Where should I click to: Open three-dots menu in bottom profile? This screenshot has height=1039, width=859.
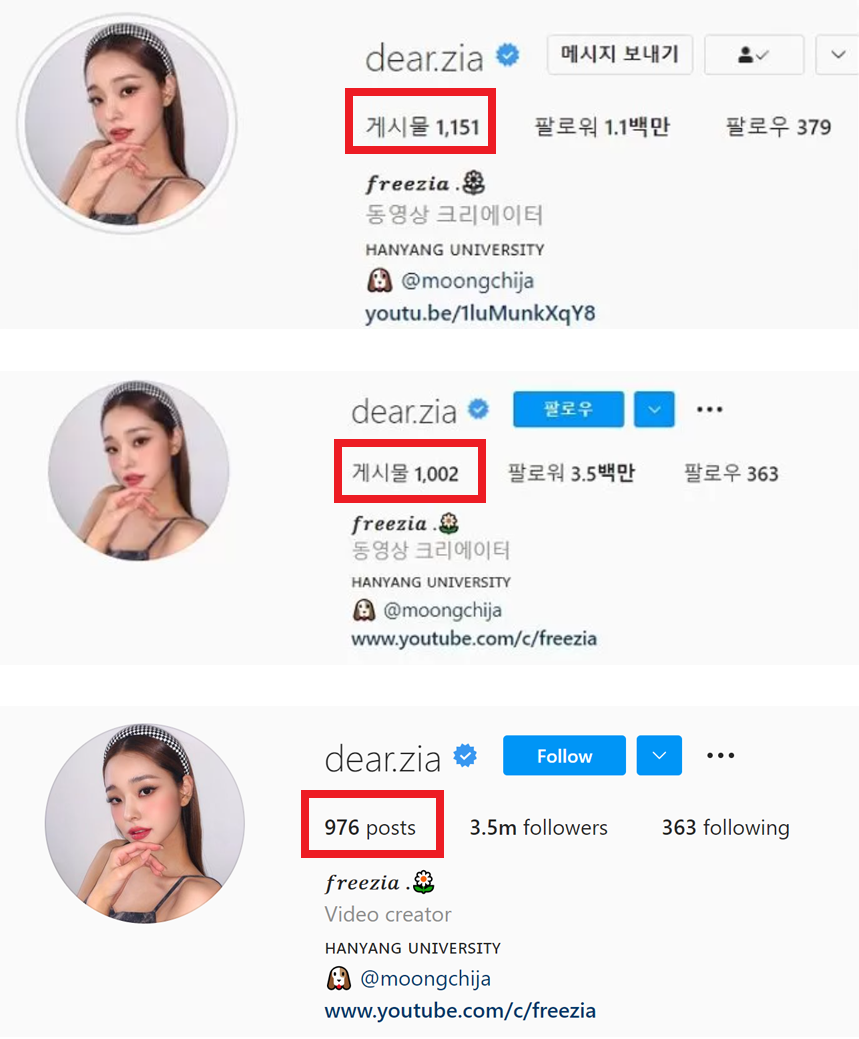pos(720,755)
